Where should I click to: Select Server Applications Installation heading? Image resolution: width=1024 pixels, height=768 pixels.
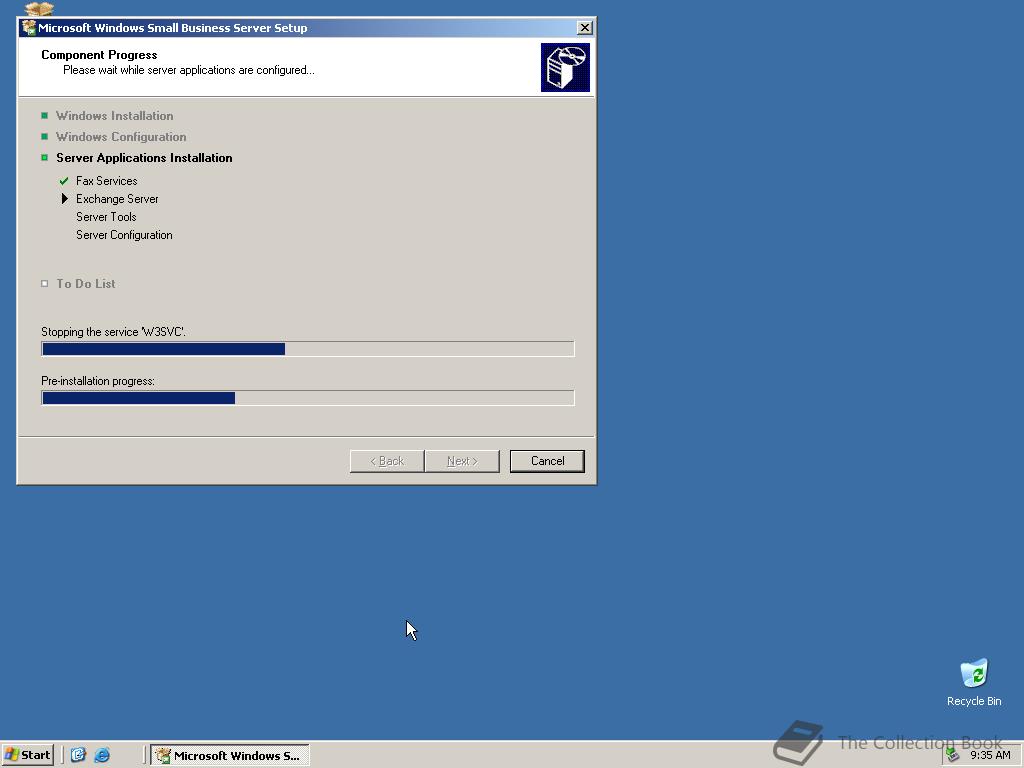pos(144,157)
